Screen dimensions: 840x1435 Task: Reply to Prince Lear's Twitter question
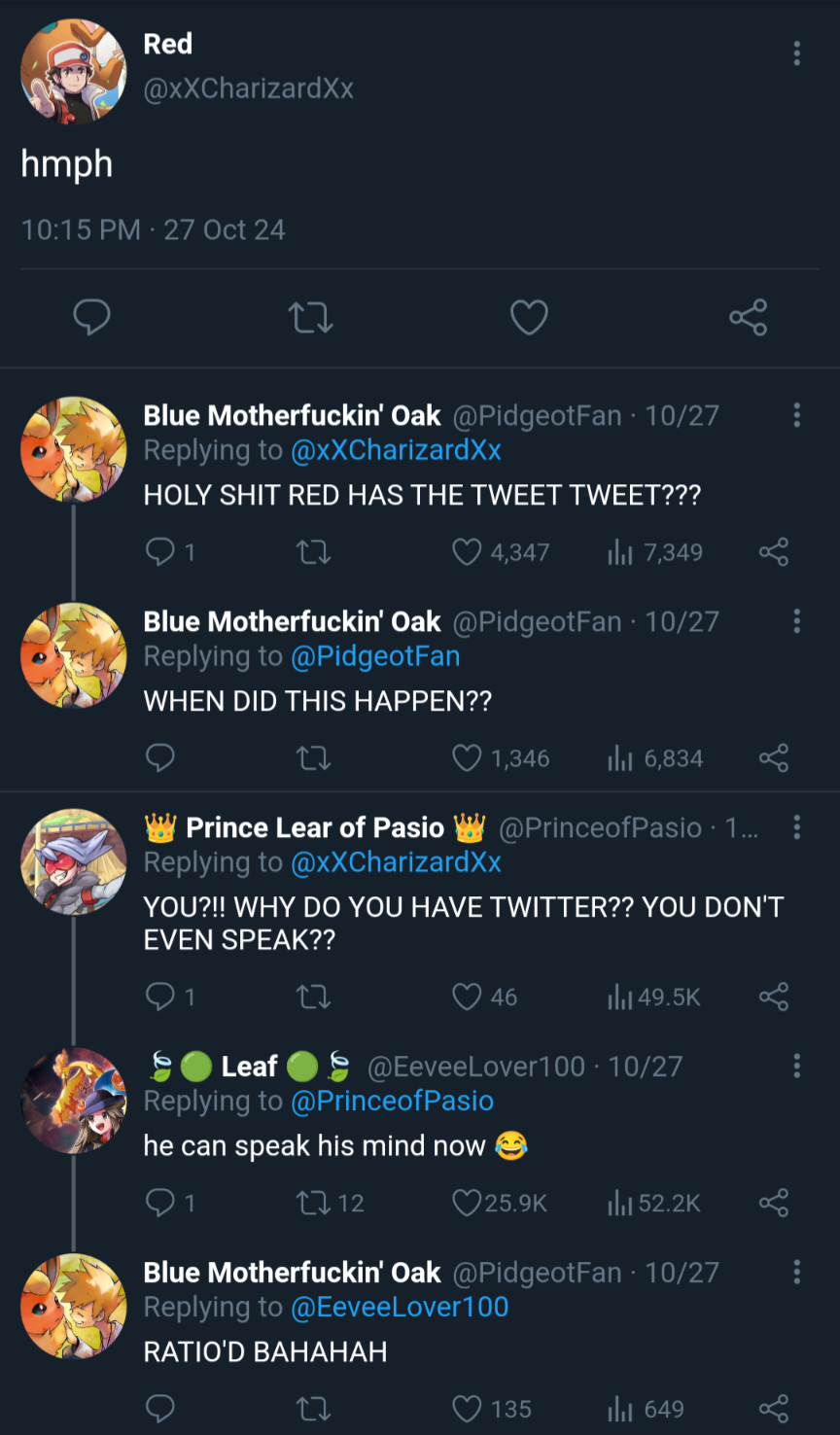point(160,997)
